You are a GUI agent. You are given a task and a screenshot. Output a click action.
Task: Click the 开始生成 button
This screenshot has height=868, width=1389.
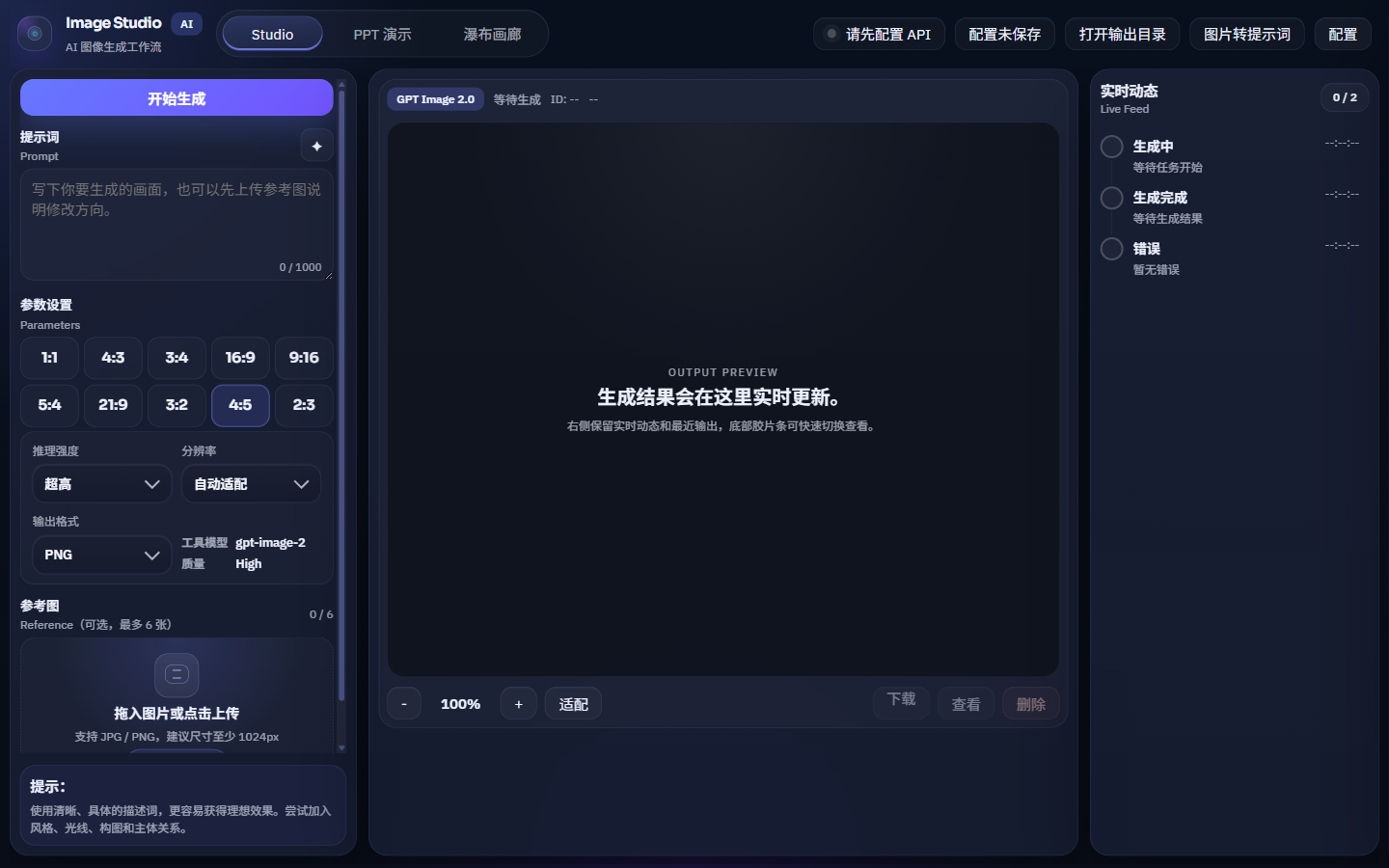177,97
